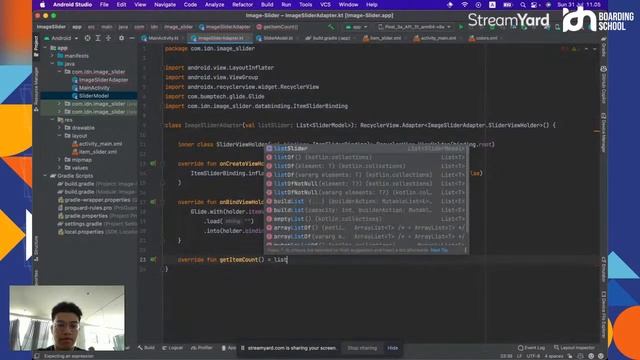The width and height of the screenshot is (640, 360).
Task: Switch to the MainActivity.kt editor tab
Action: pos(160,38)
